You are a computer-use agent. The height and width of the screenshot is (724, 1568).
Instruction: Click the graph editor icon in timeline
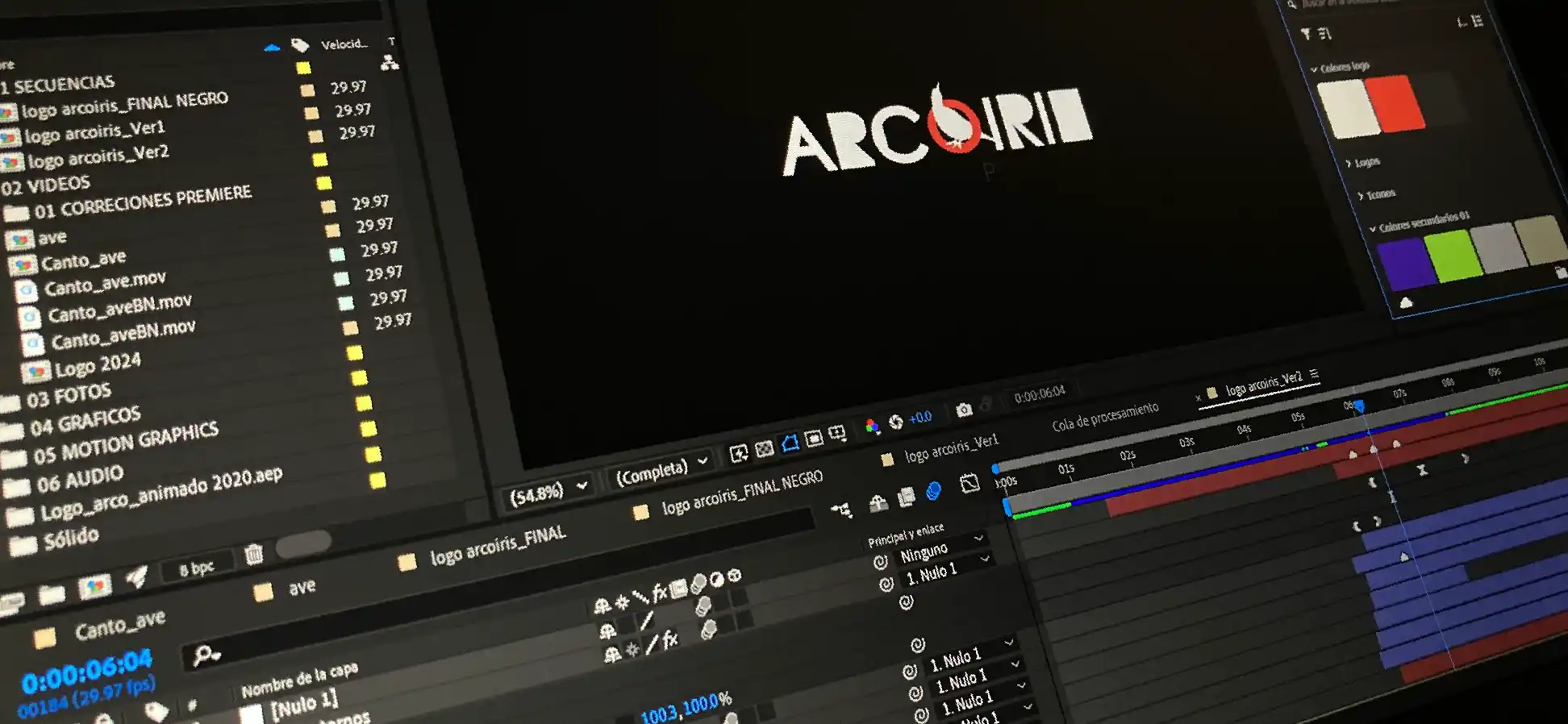[970, 484]
